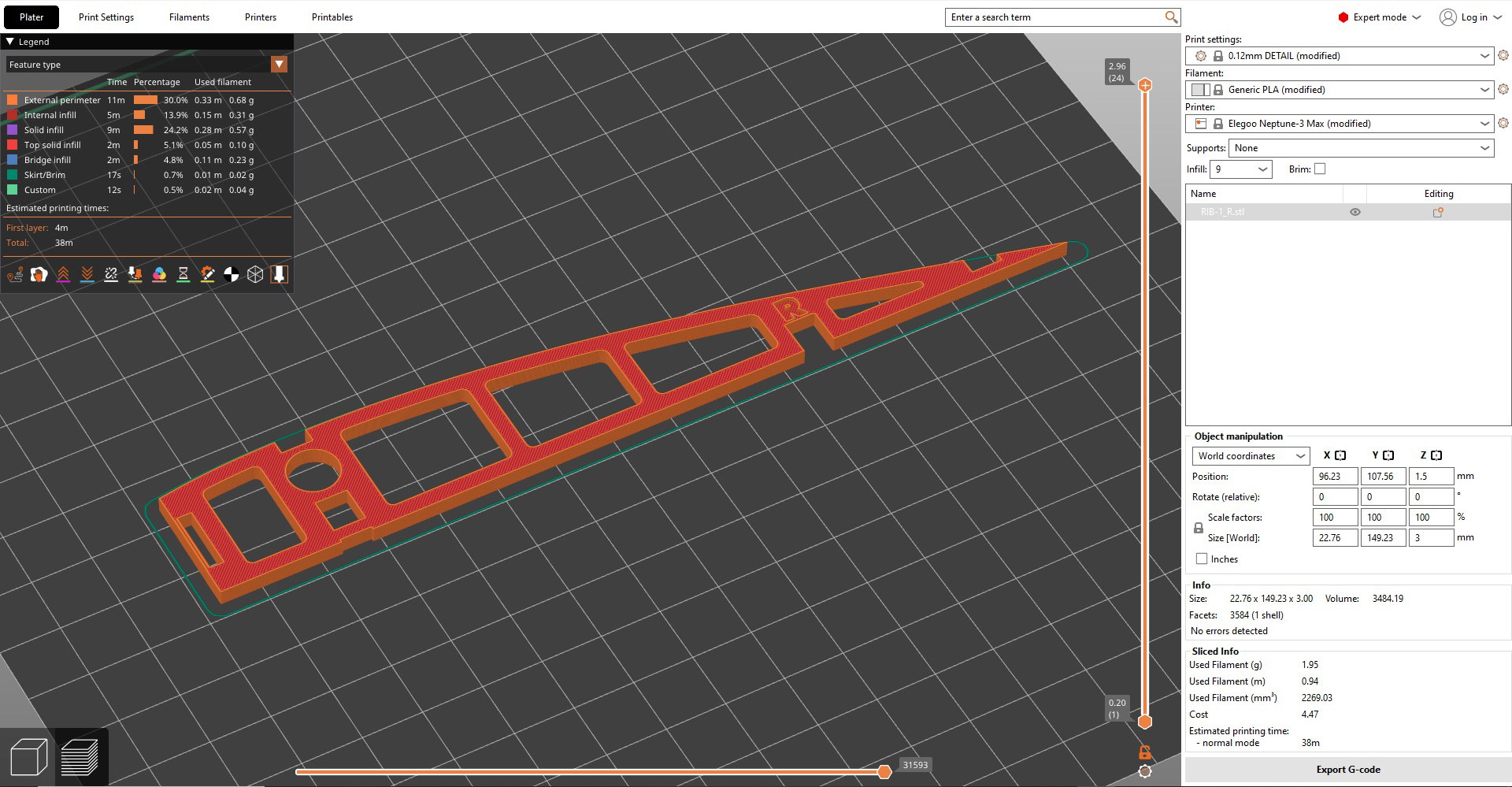Click lower thumb of vertical layer slider
Viewport: 1512px width, 787px height.
1145,722
